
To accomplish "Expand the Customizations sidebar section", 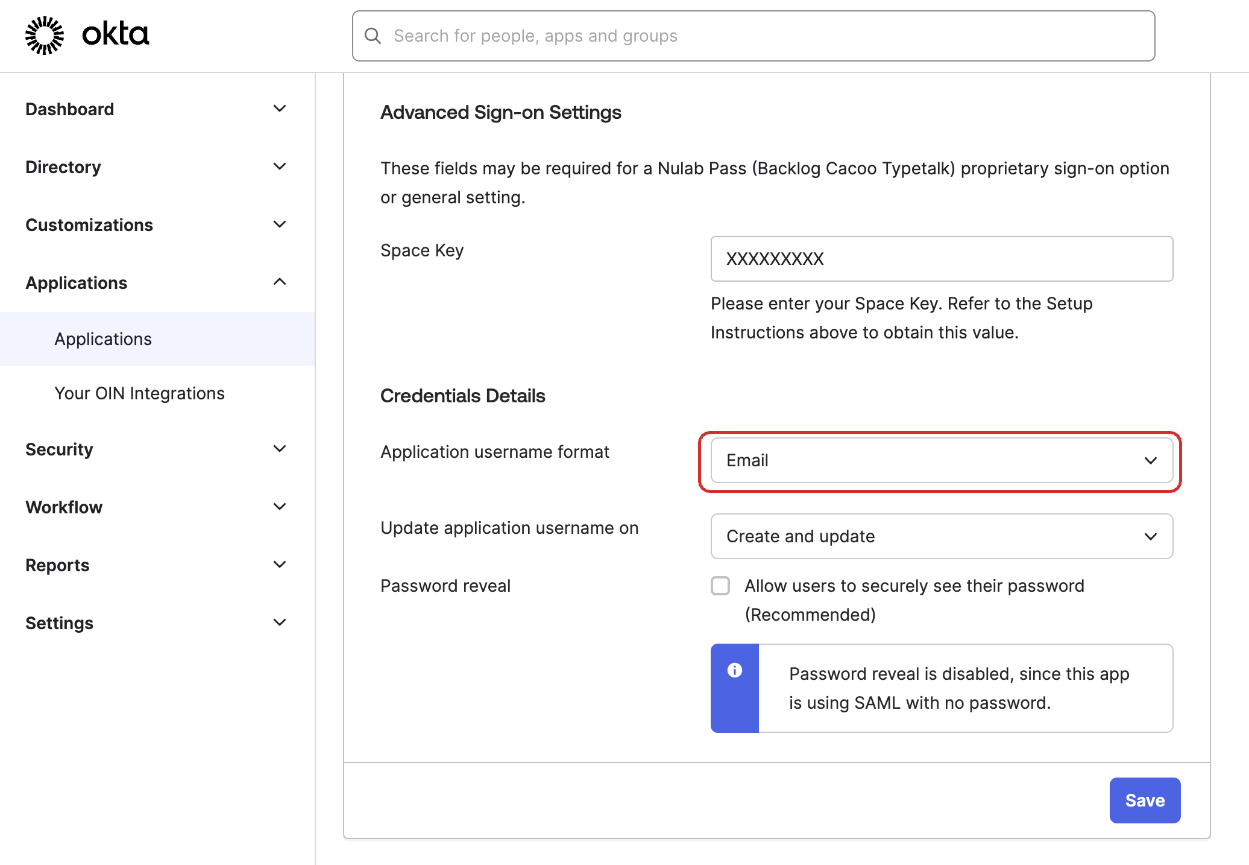I will pos(157,225).
